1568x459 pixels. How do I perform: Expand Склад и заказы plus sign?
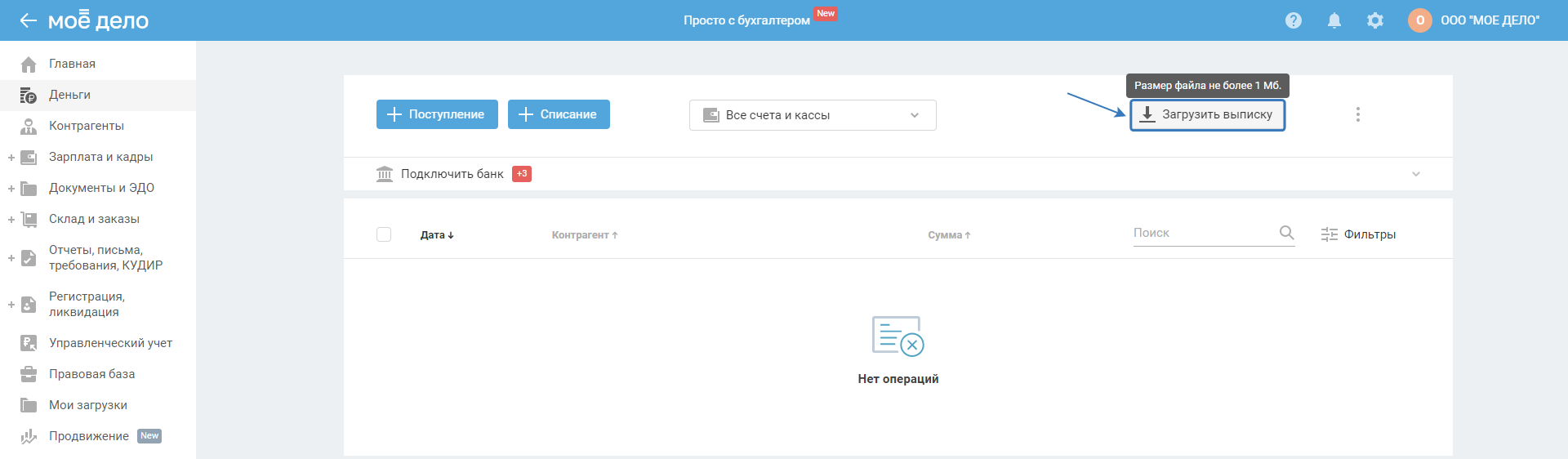11,219
